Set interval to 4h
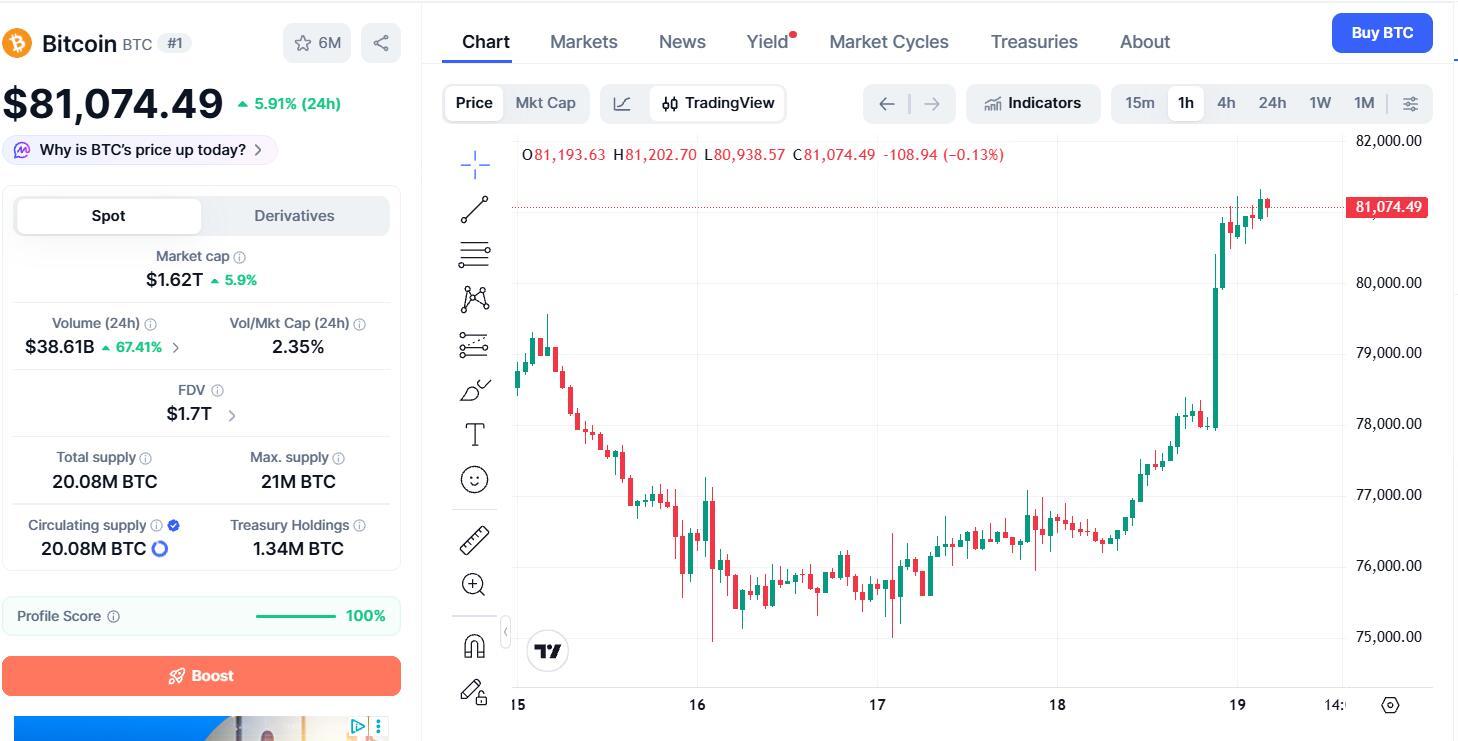This screenshot has height=741, width=1458. click(x=1226, y=103)
